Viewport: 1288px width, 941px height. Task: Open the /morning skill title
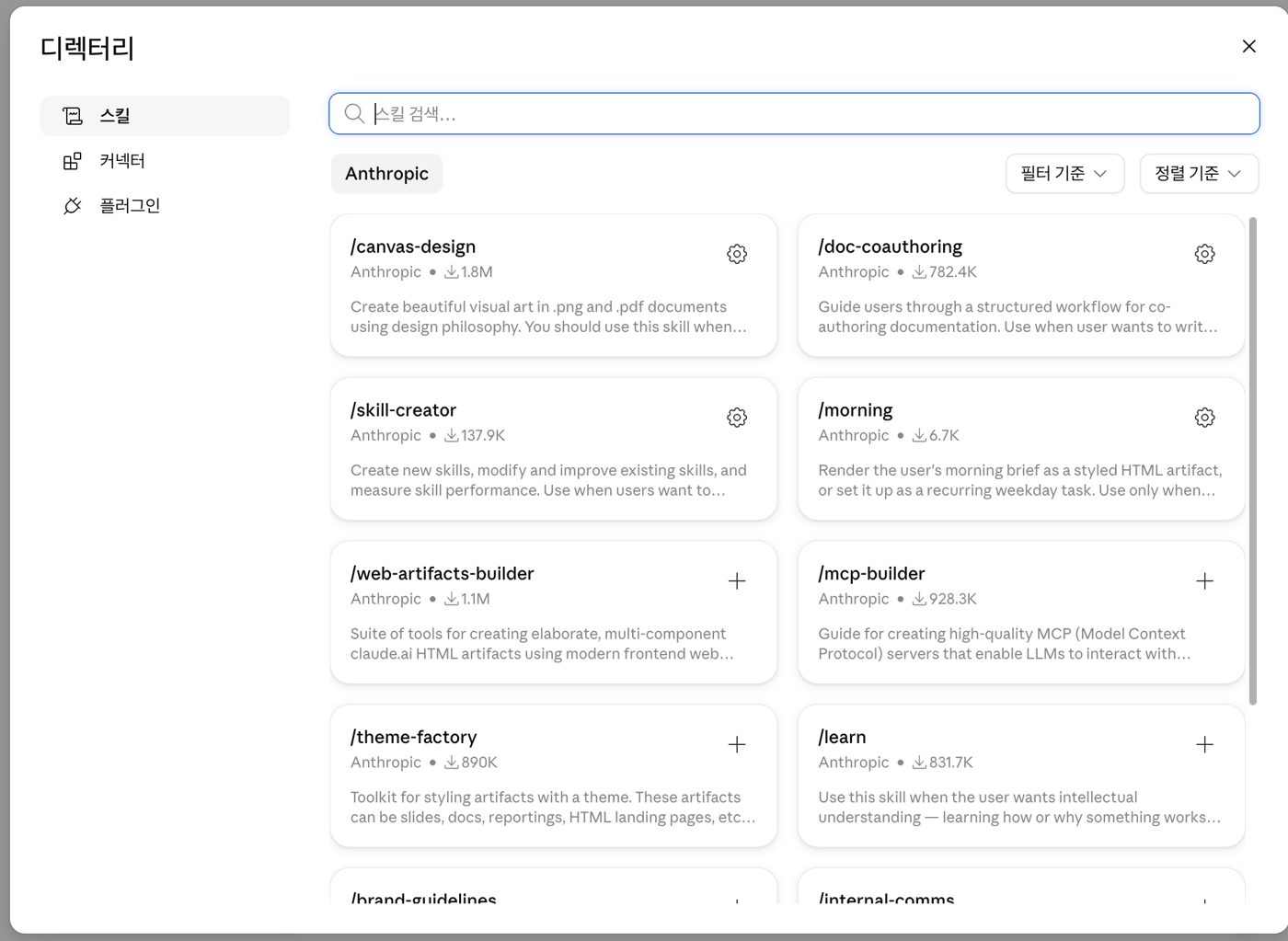pyautogui.click(x=855, y=410)
